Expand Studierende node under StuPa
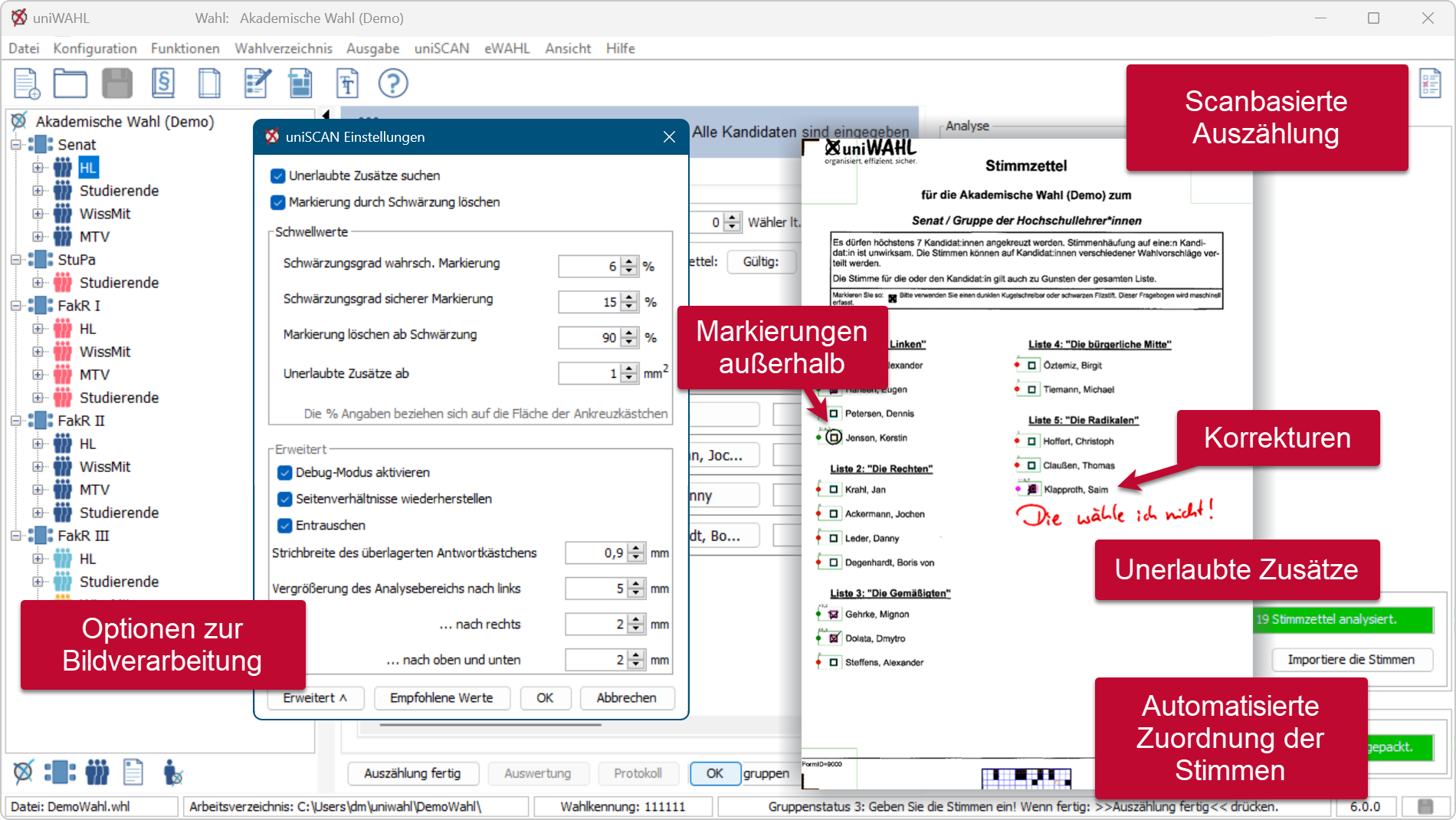1456x820 pixels. click(x=38, y=282)
